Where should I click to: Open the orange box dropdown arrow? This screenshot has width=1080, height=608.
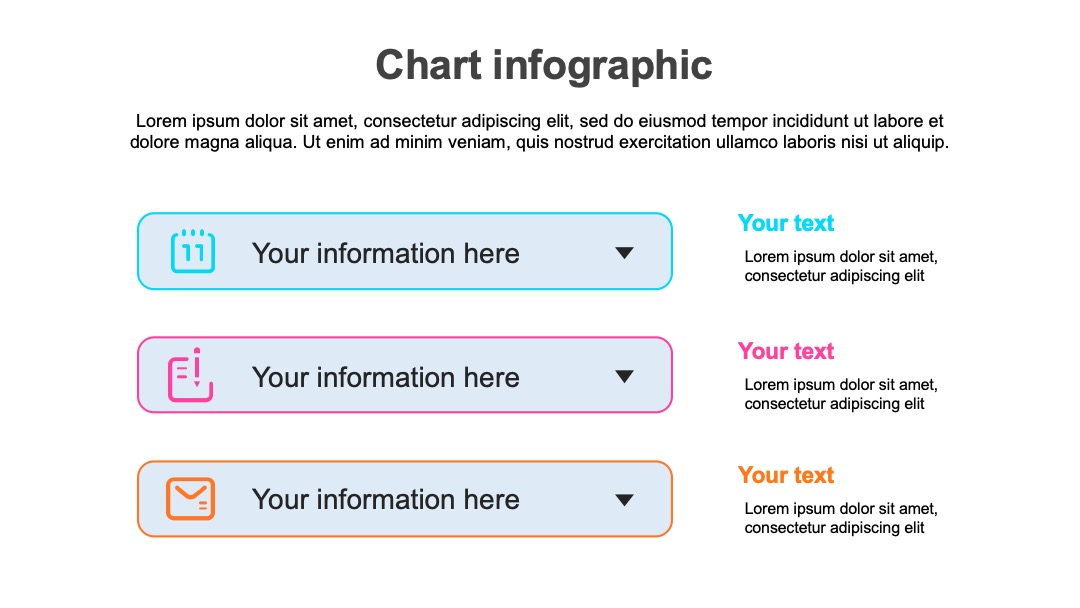624,500
